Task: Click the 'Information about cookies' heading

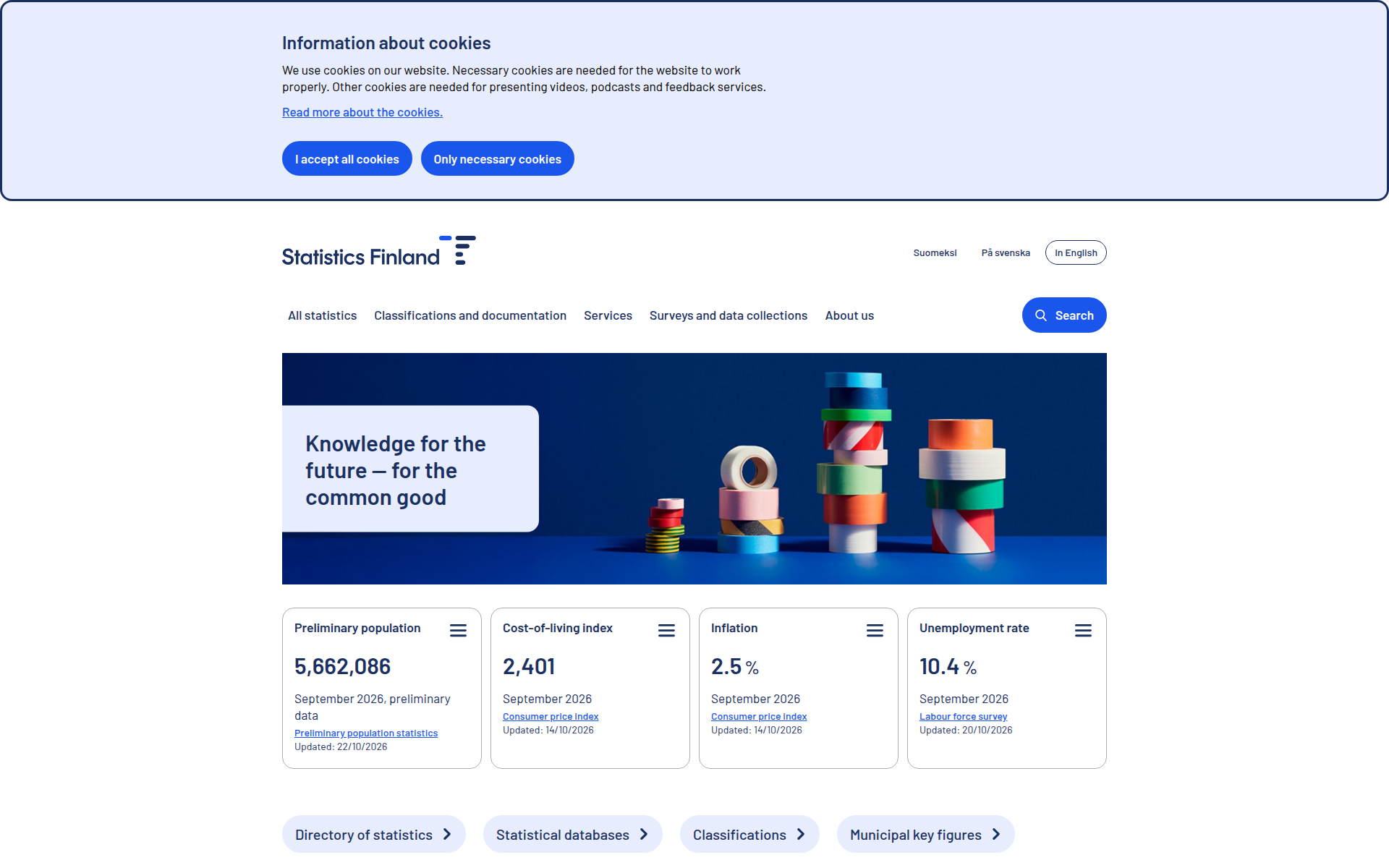Action: [x=386, y=43]
